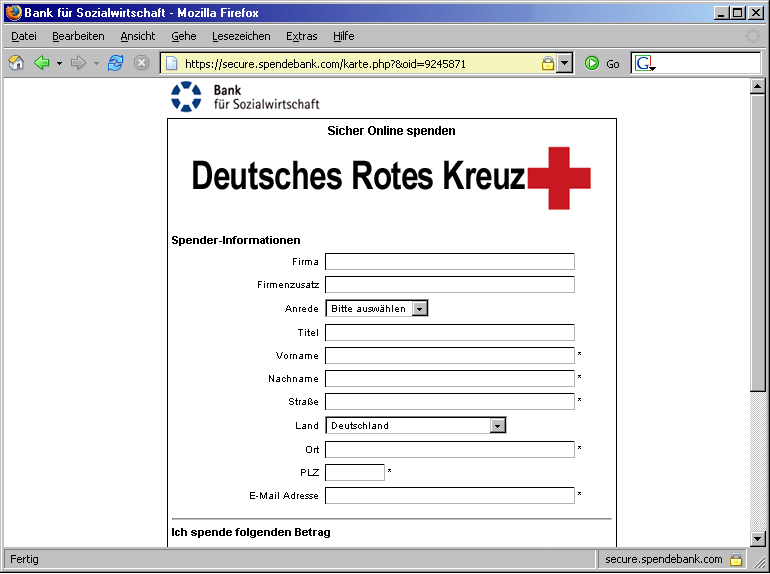Click the Deutsches Rotes Kreuz banner image

(391, 178)
